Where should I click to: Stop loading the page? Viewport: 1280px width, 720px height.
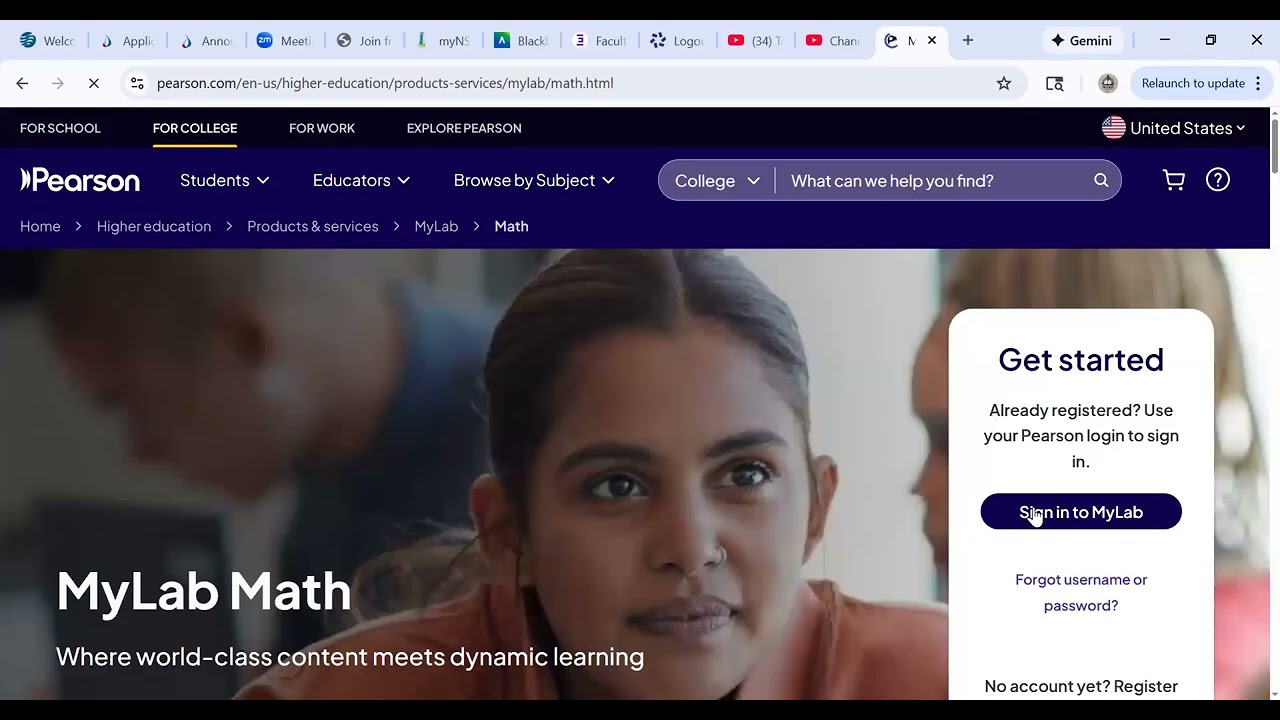coord(94,83)
